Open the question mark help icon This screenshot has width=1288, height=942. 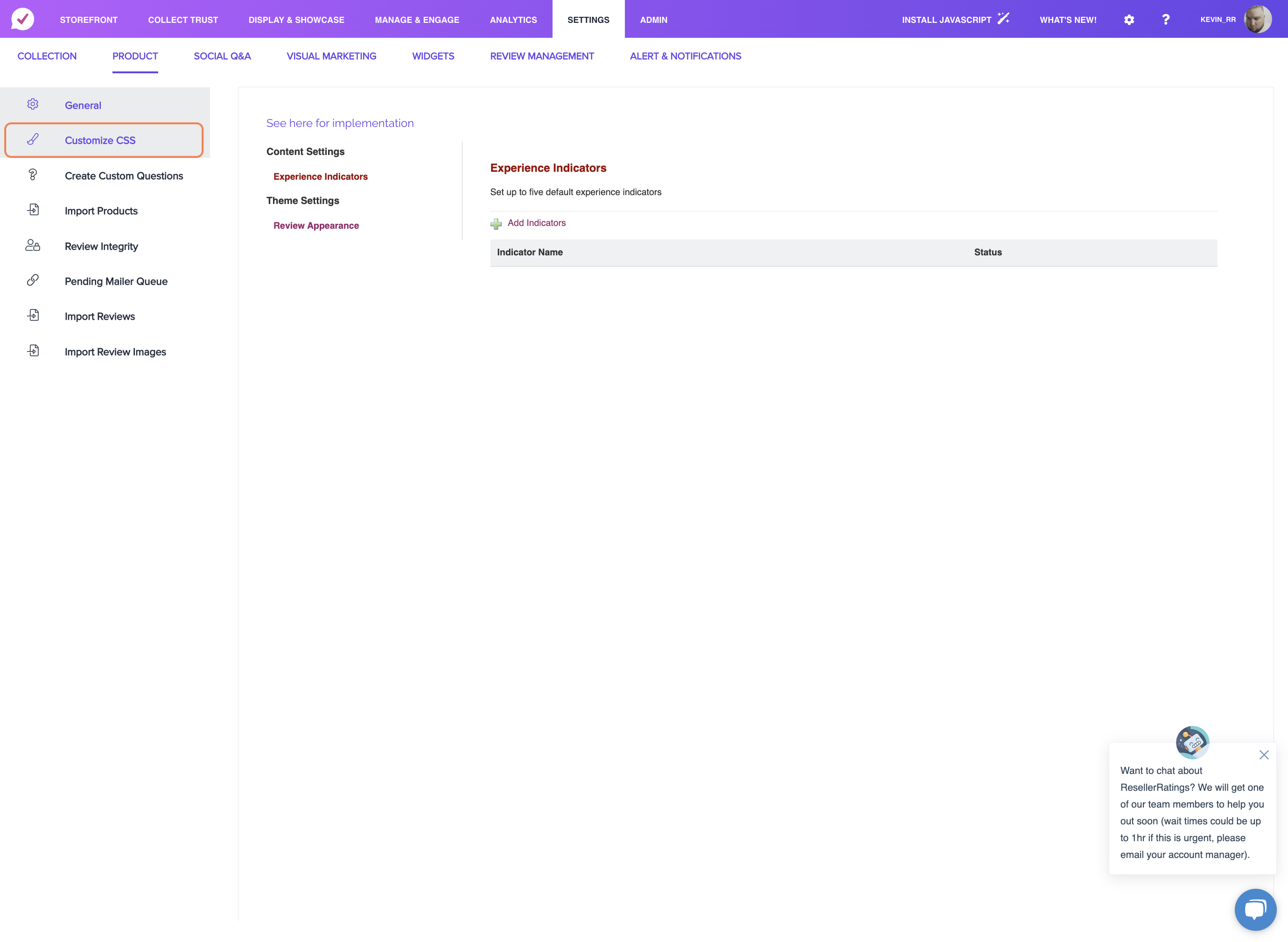coord(1166,20)
